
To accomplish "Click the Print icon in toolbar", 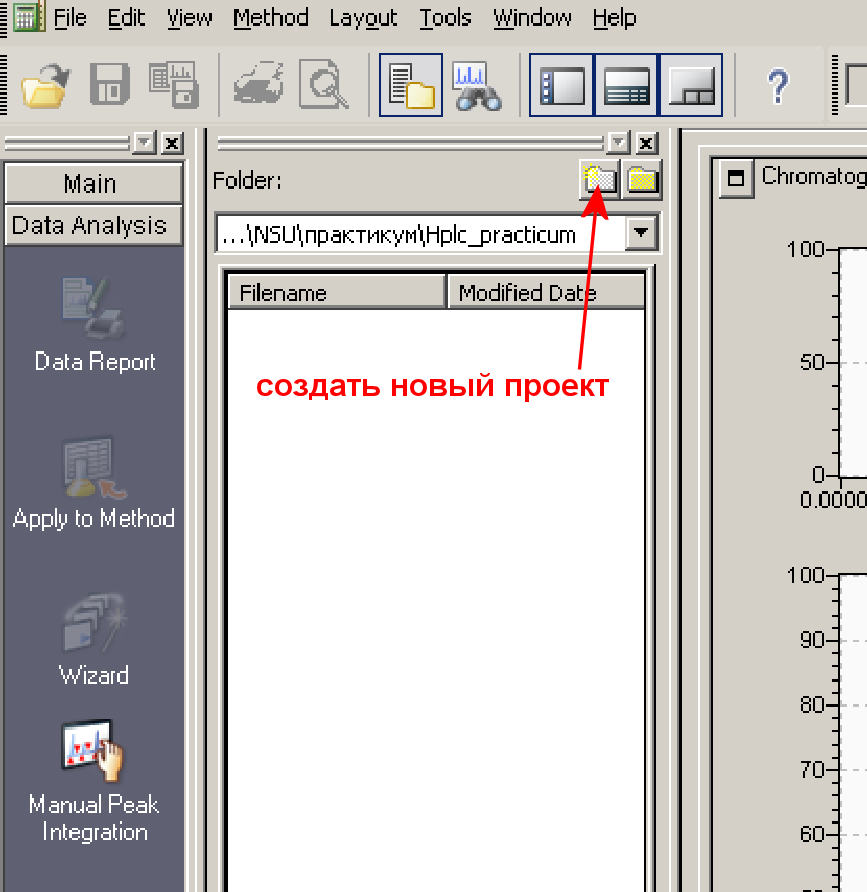I will click(x=259, y=84).
